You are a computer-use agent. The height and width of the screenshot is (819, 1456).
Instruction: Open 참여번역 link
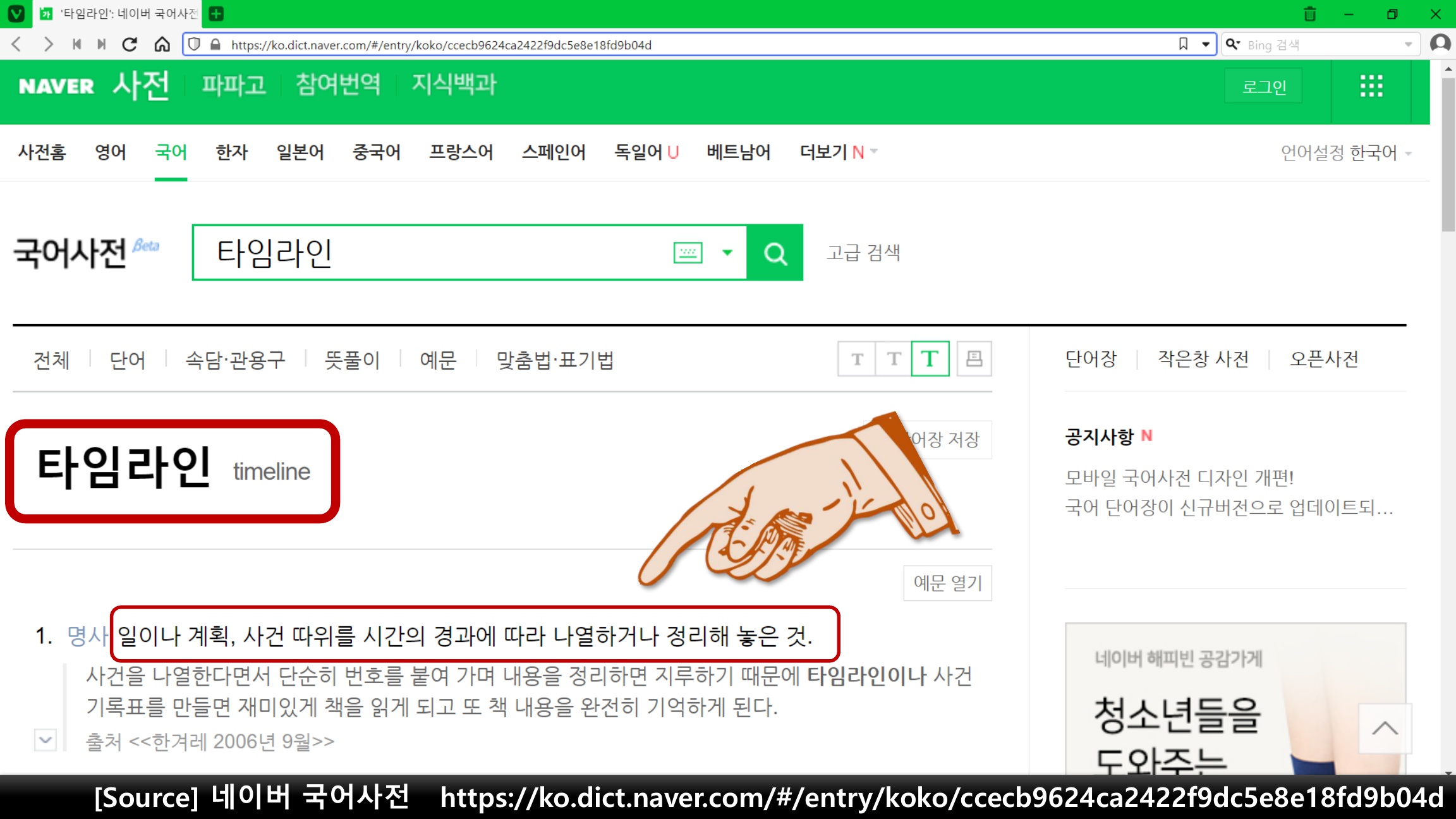pyautogui.click(x=338, y=85)
